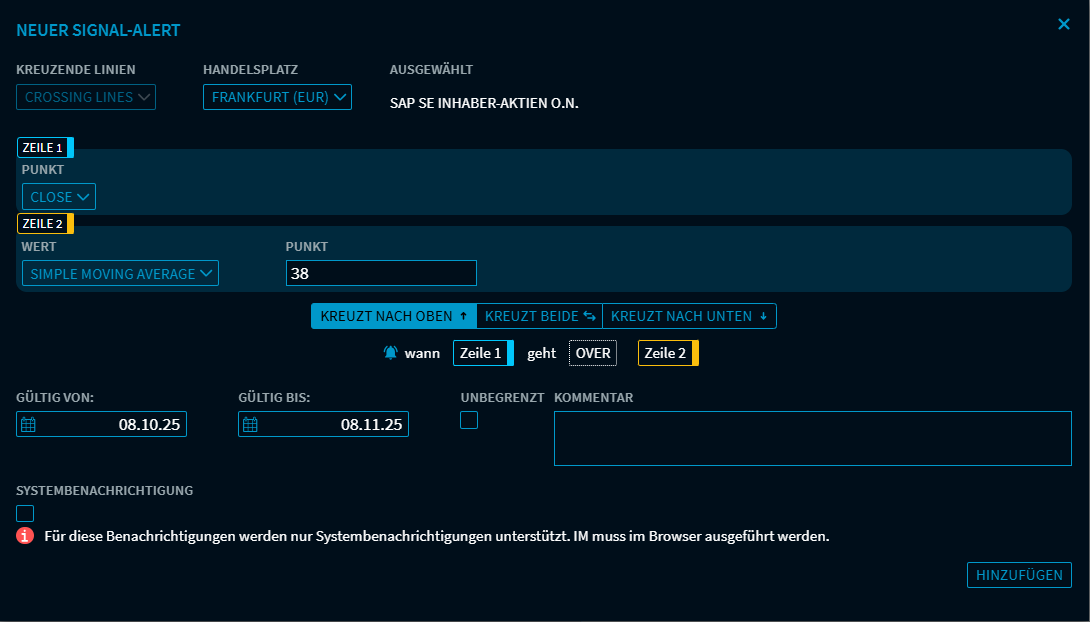Select the Zeile 2 tab
Viewport: 1090px width, 622px height.
(45, 223)
